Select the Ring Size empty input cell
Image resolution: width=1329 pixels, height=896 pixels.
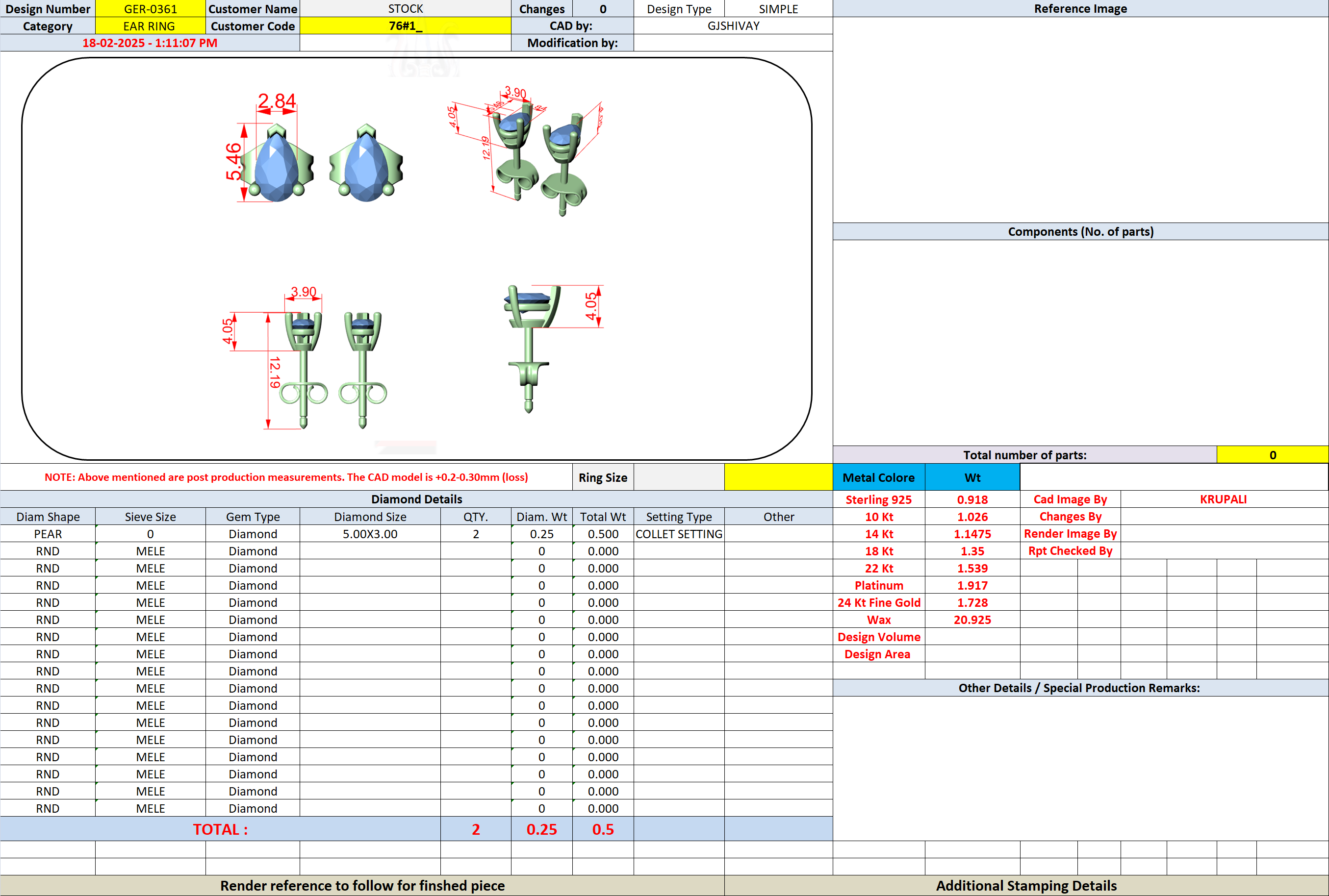(679, 477)
